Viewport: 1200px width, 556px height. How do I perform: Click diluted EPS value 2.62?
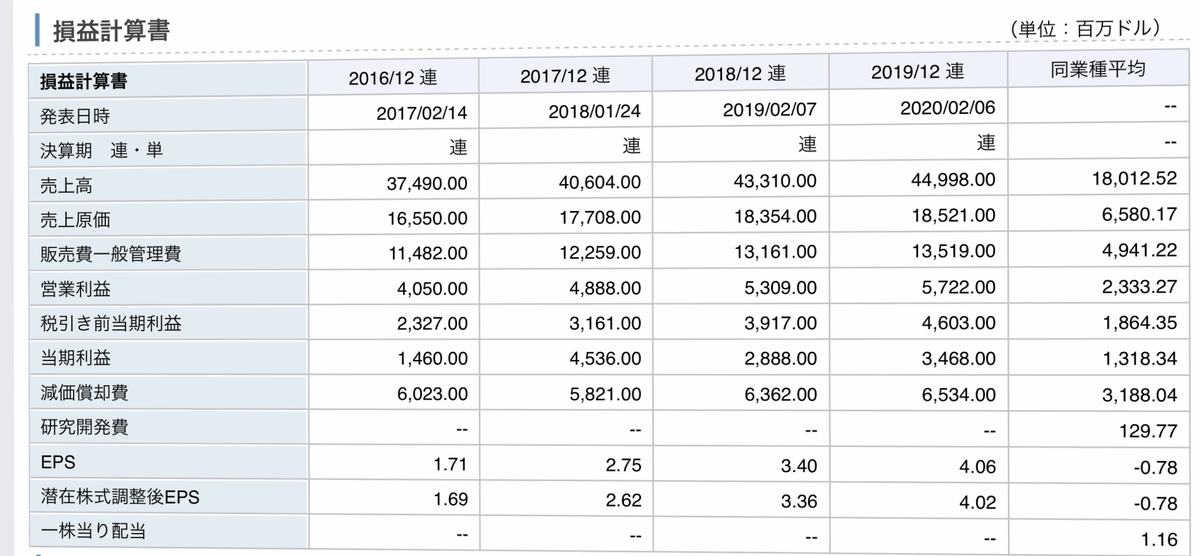coord(623,501)
